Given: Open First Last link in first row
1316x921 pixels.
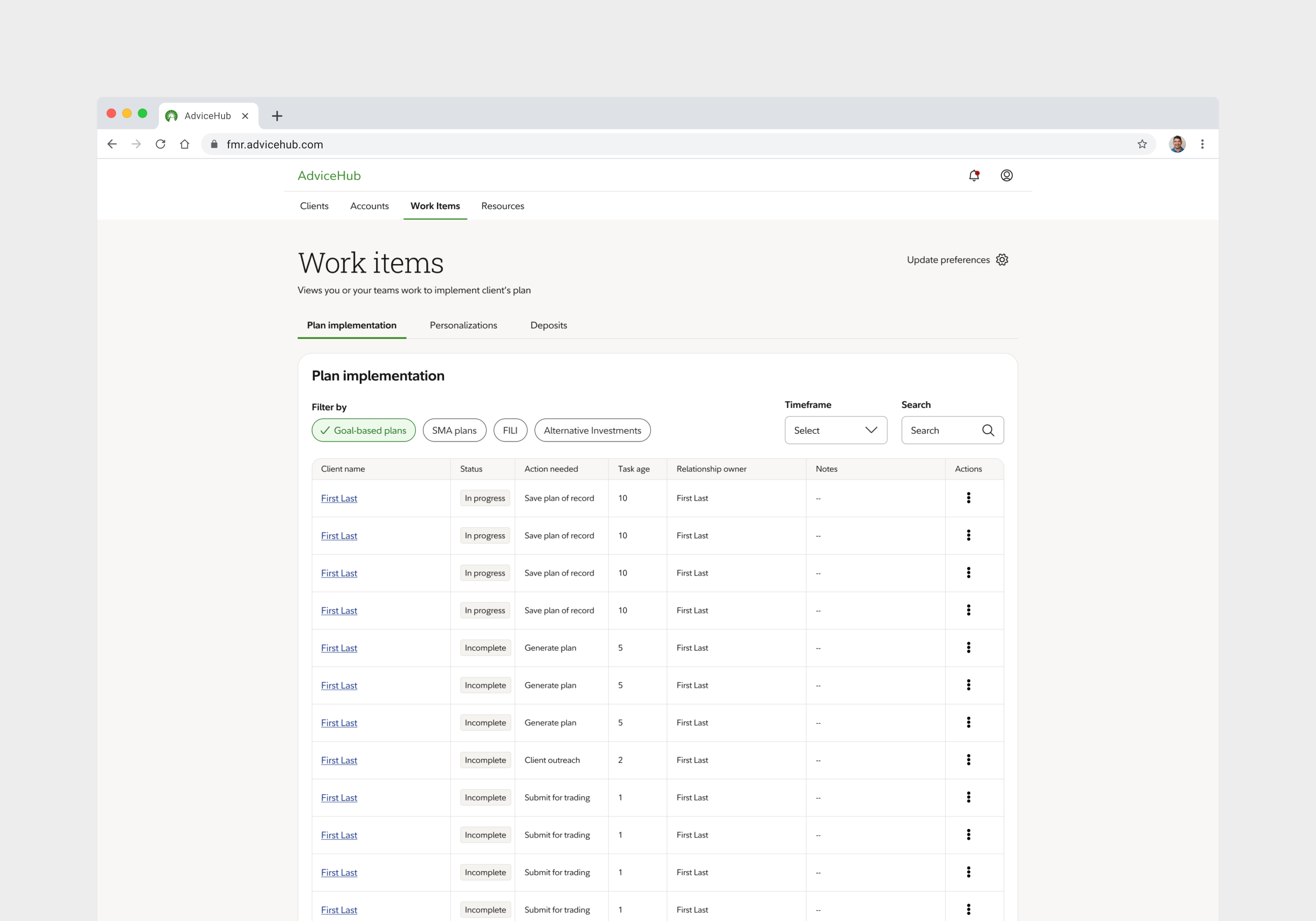Looking at the screenshot, I should coord(339,499).
